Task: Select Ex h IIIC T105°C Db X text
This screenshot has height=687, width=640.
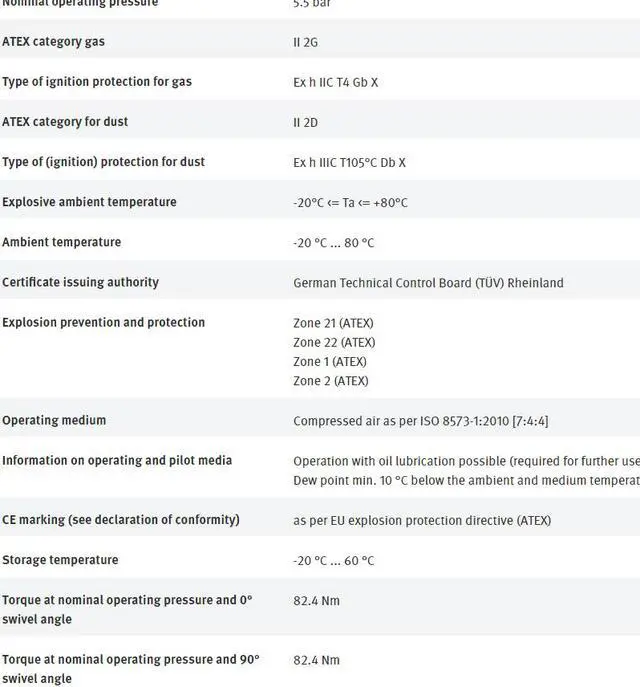Action: tap(350, 163)
